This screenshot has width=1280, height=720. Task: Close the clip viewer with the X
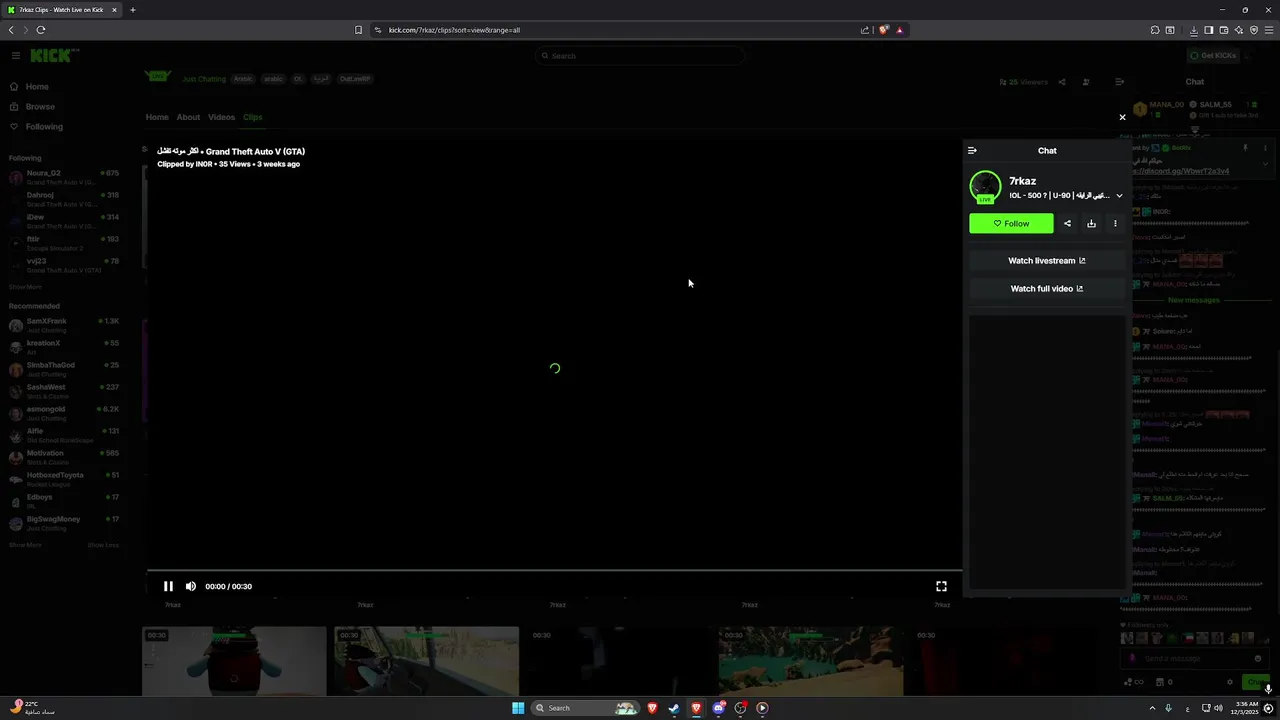[x=1122, y=117]
